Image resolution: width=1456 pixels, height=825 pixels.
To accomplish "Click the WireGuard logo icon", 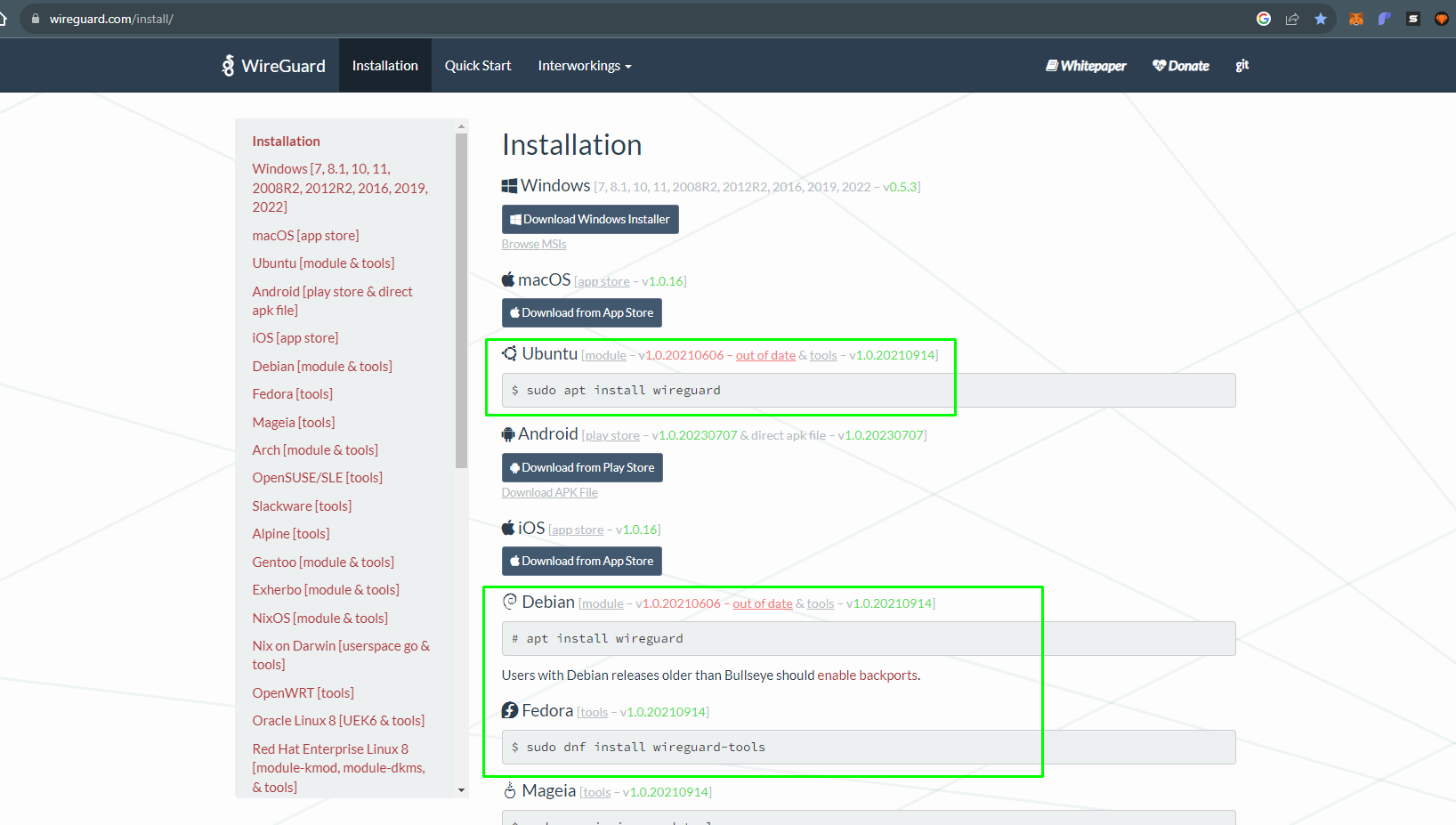I will [229, 66].
